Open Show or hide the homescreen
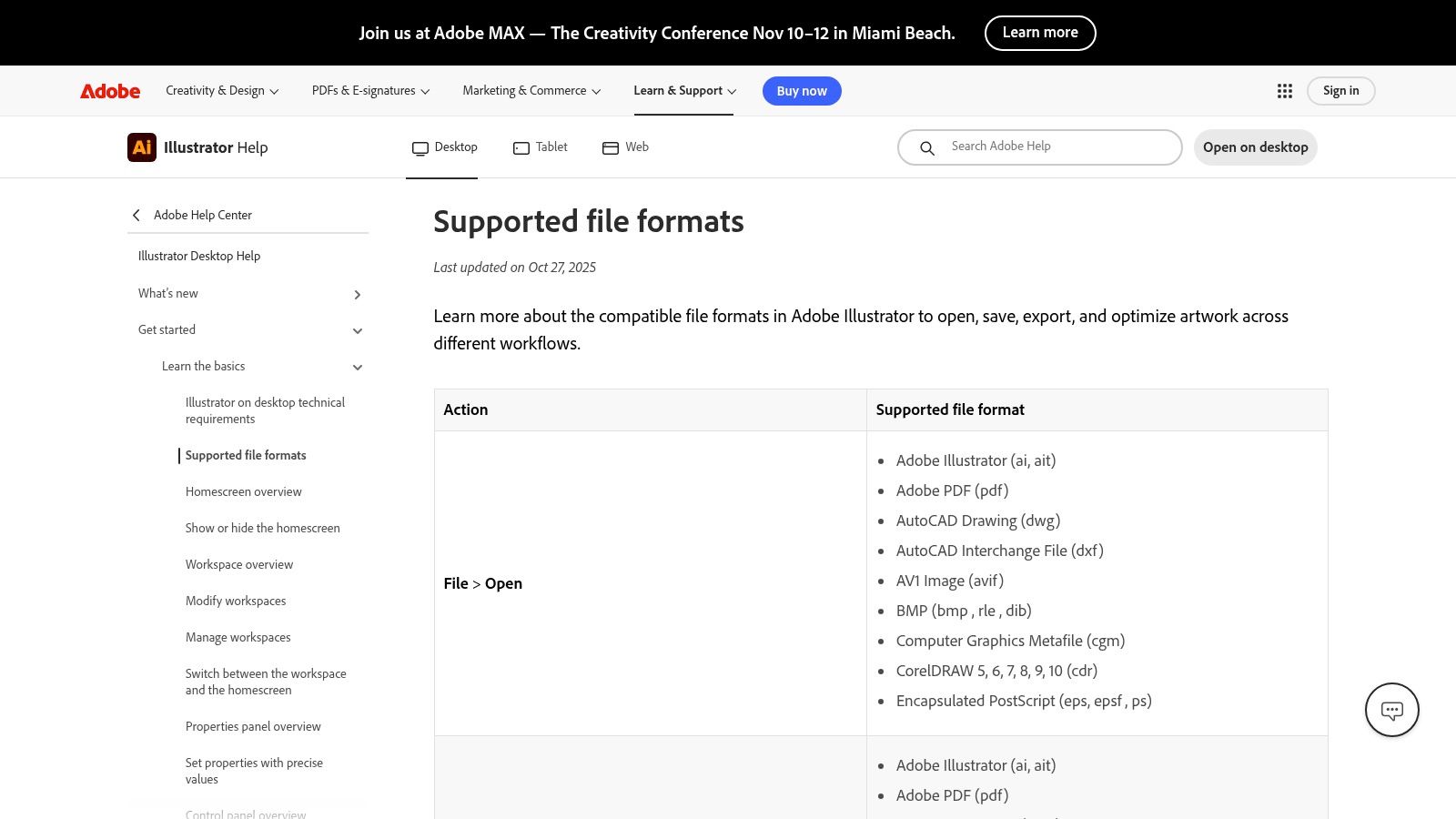The height and width of the screenshot is (819, 1456). [x=263, y=528]
